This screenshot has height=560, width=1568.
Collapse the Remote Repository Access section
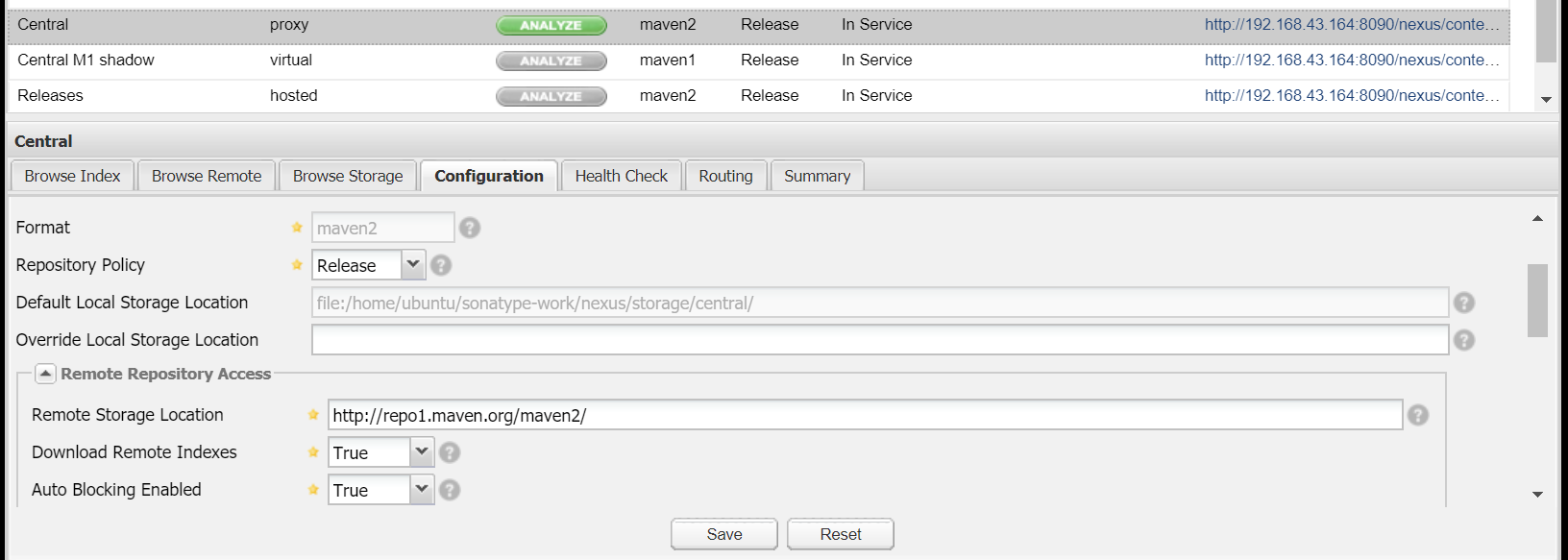[x=45, y=374]
